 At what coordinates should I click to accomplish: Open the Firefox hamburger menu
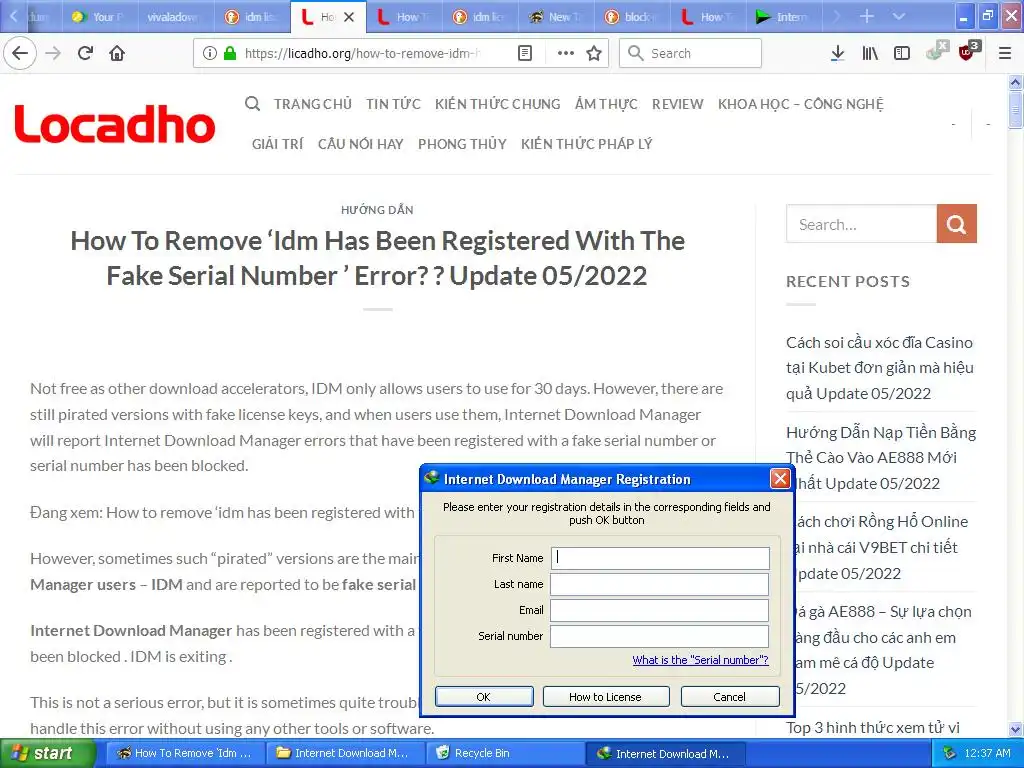click(x=1005, y=53)
